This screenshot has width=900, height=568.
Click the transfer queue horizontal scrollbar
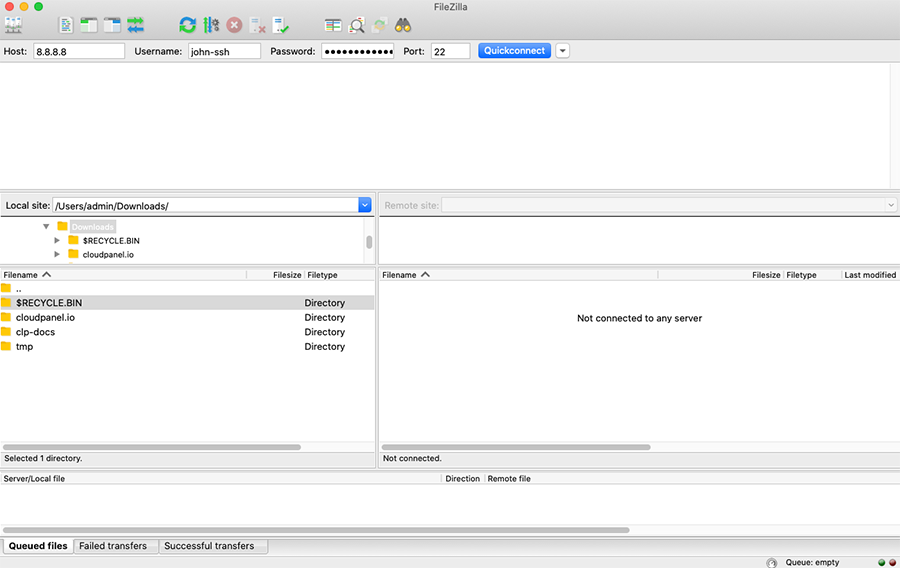pos(316,530)
